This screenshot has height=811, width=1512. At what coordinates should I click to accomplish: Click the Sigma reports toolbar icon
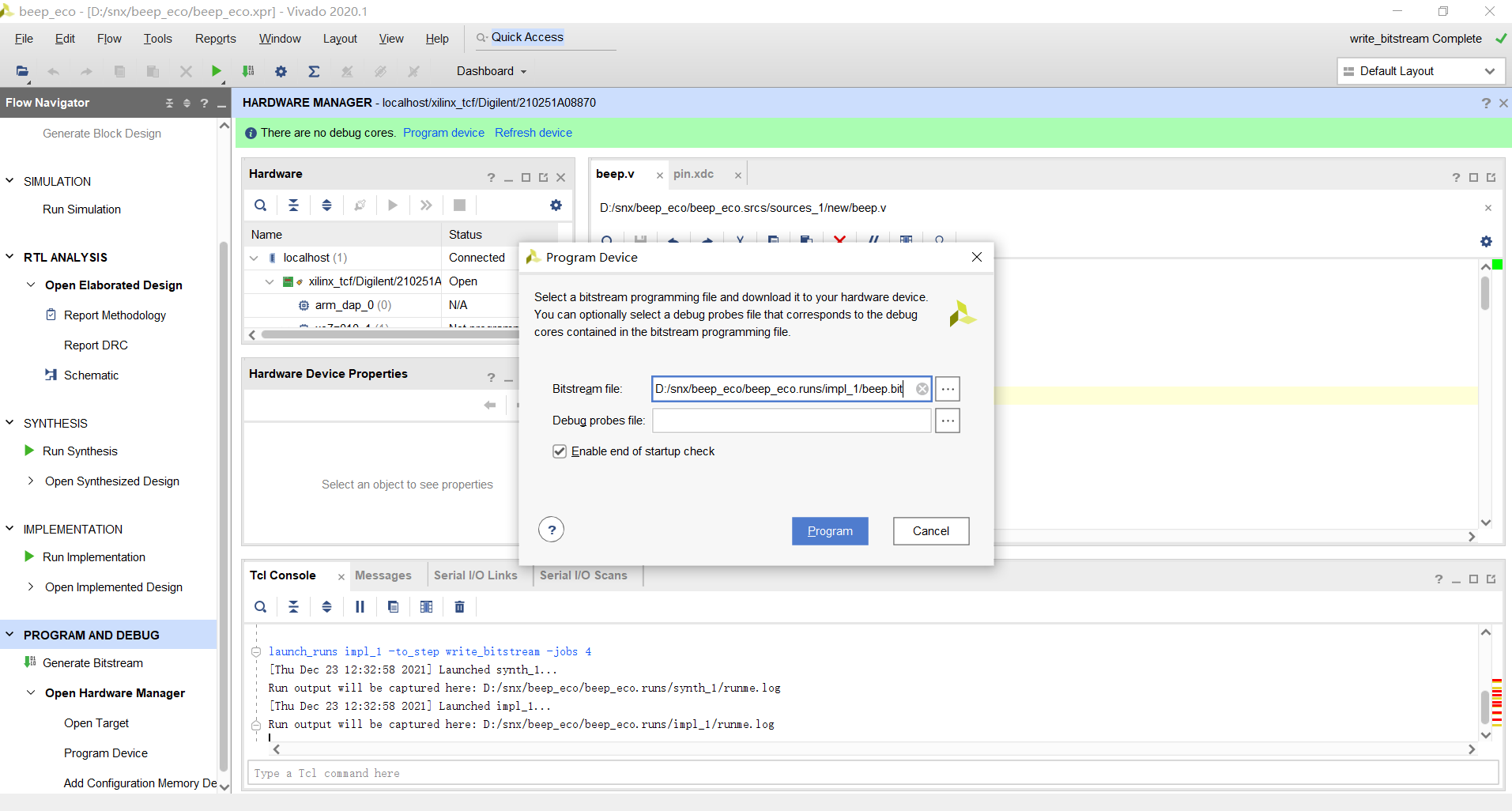(314, 71)
